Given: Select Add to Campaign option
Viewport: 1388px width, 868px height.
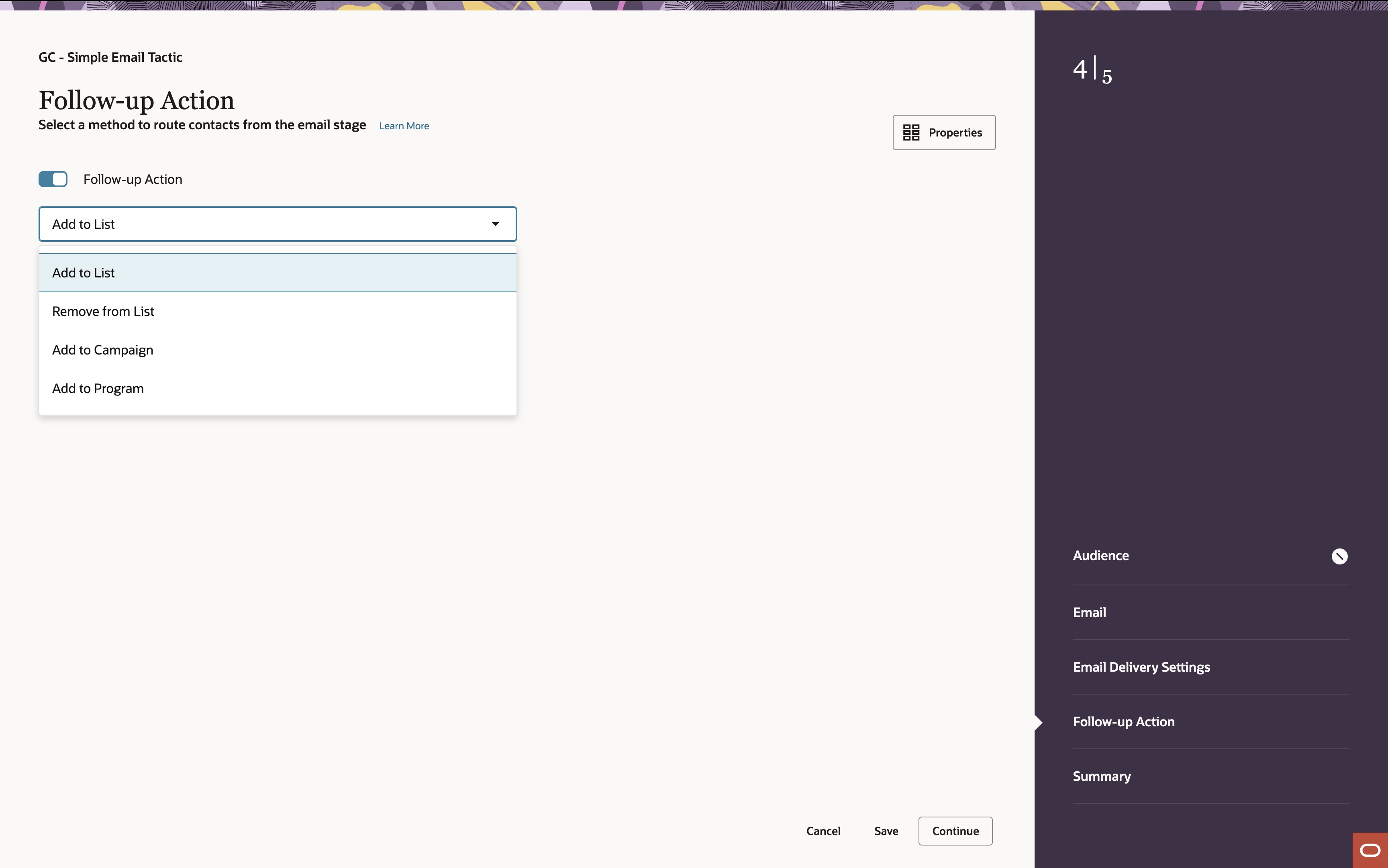Looking at the screenshot, I should tap(102, 350).
